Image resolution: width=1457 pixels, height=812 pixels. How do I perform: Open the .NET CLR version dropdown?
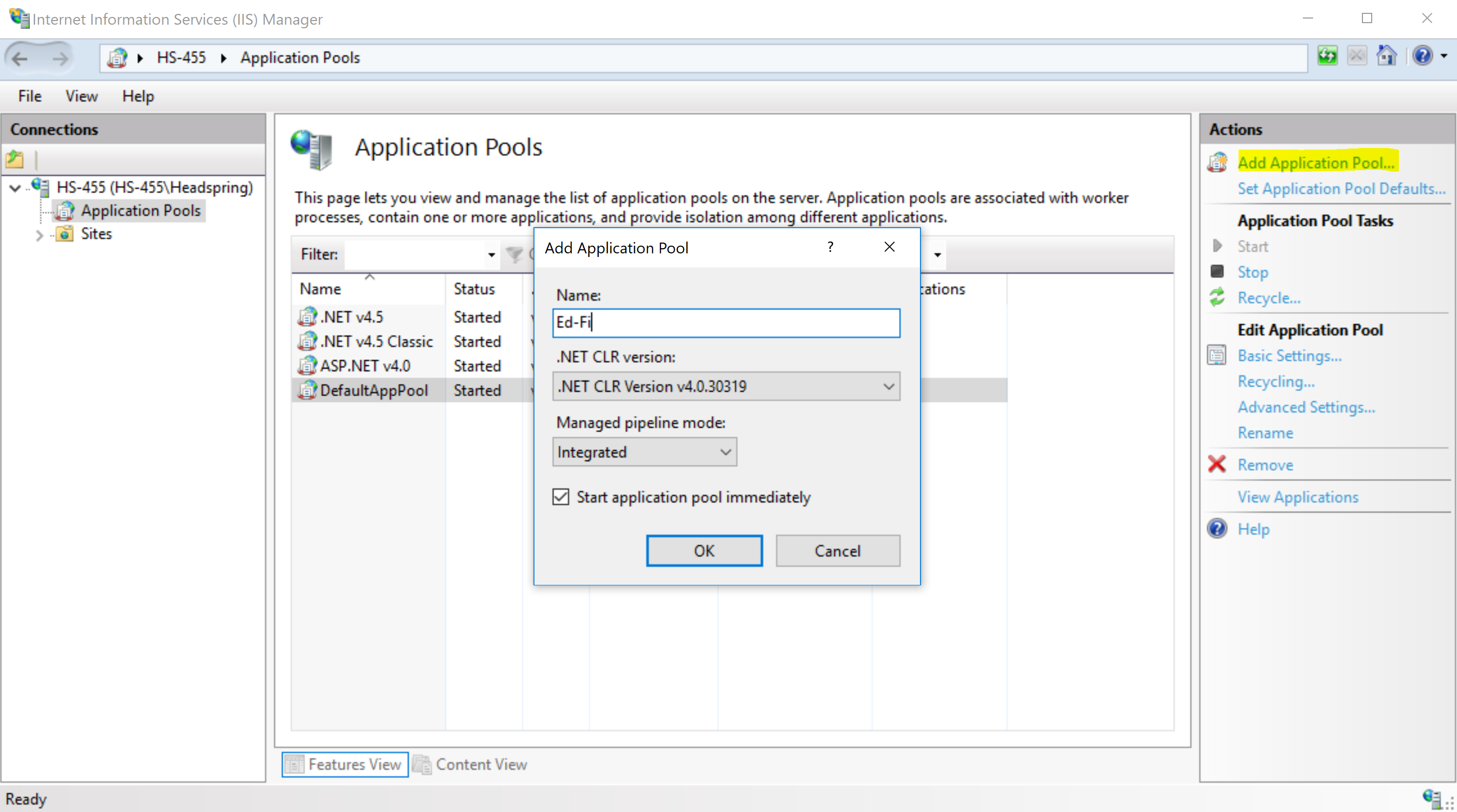pos(726,386)
